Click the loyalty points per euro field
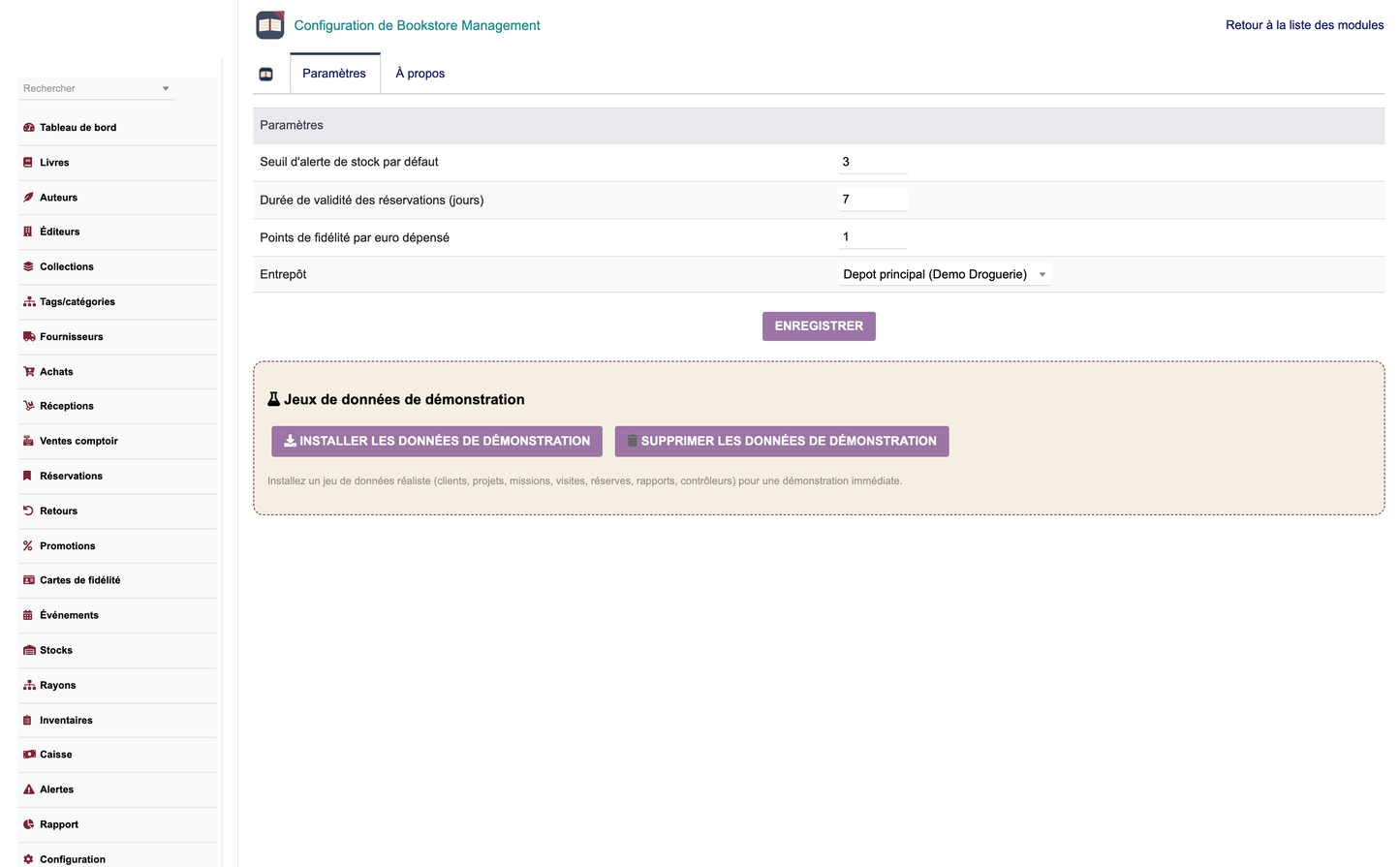This screenshot has height=867, width=1400. coord(873,236)
